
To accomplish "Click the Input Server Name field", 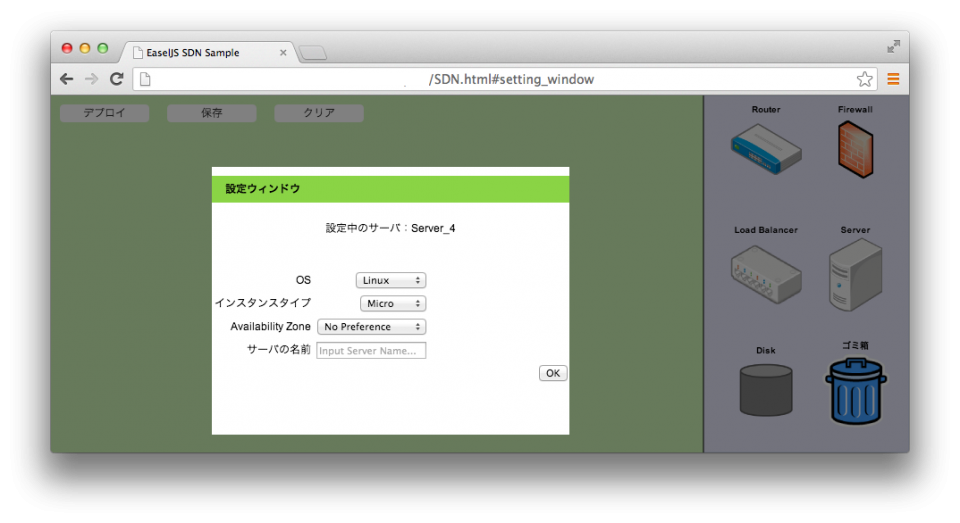I will pos(371,350).
